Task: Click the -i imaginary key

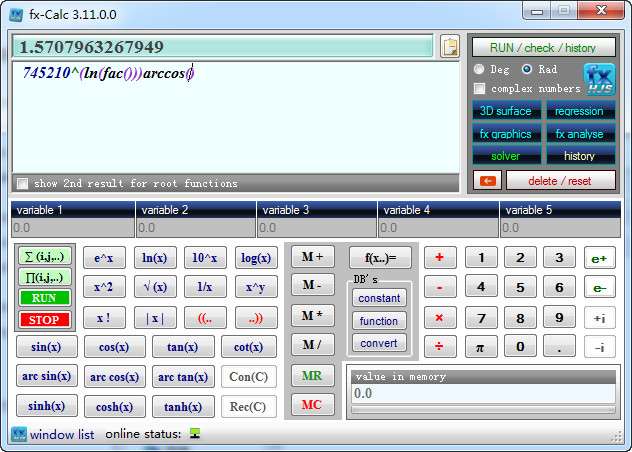Action: point(599,346)
